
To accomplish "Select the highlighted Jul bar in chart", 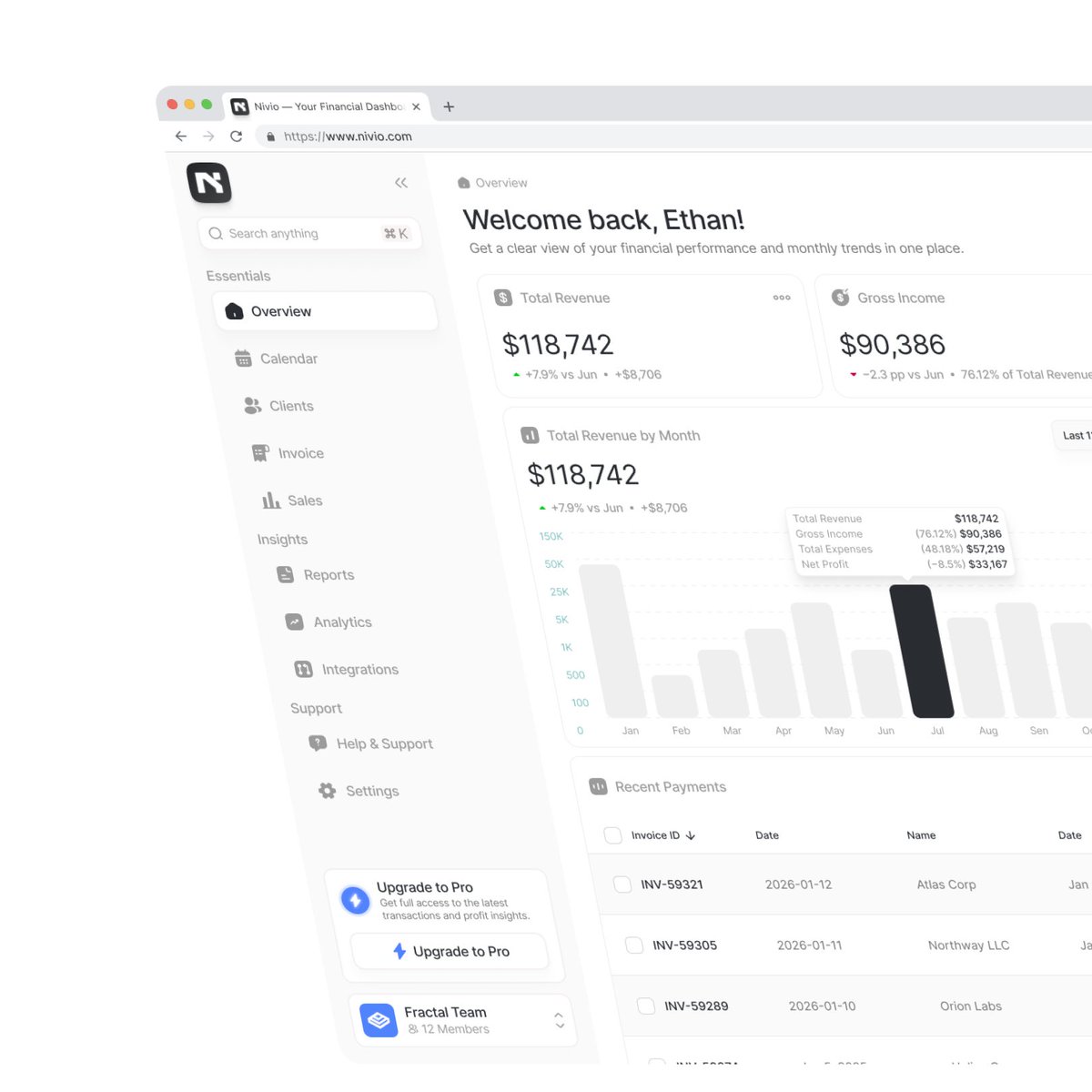I will 921,652.
